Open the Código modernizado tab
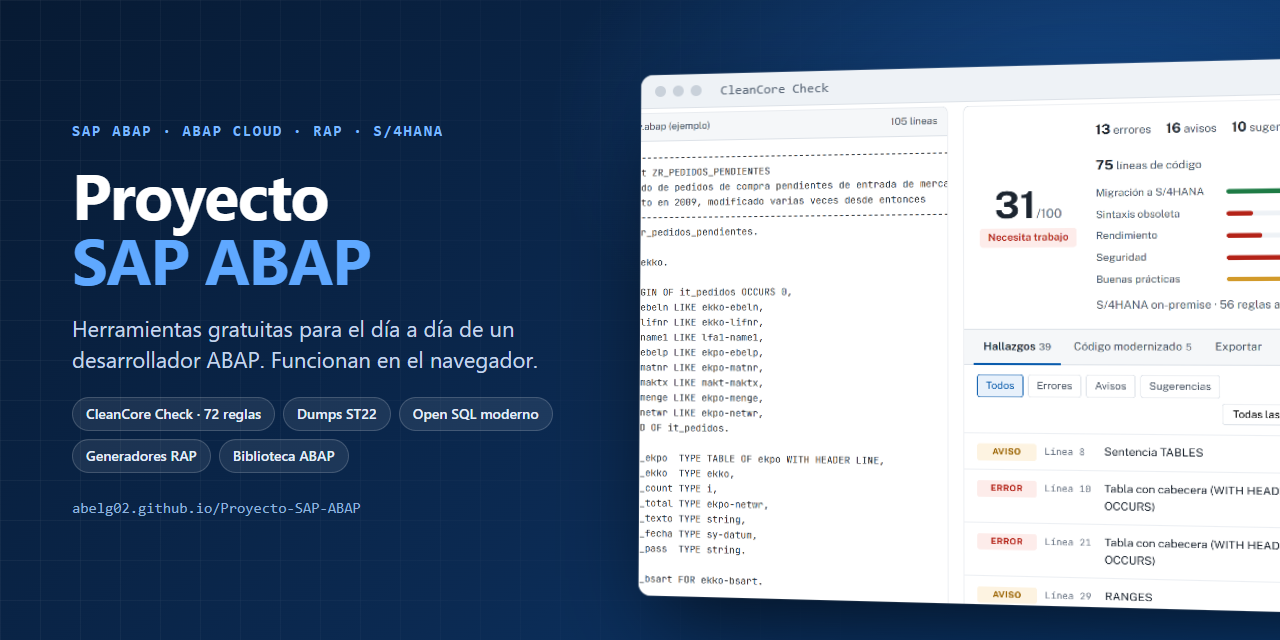 (x=1132, y=347)
